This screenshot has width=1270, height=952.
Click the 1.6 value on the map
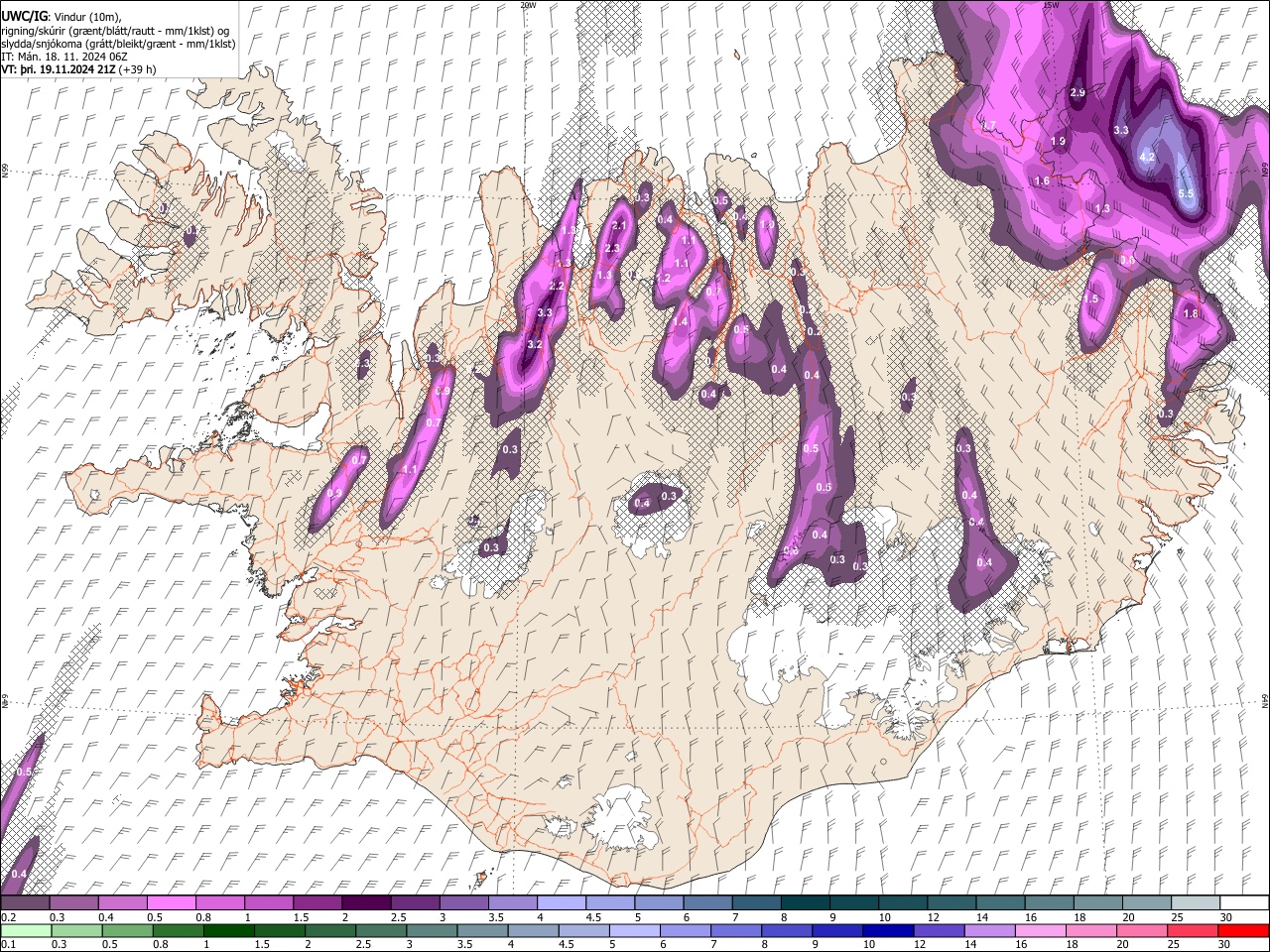click(1042, 181)
